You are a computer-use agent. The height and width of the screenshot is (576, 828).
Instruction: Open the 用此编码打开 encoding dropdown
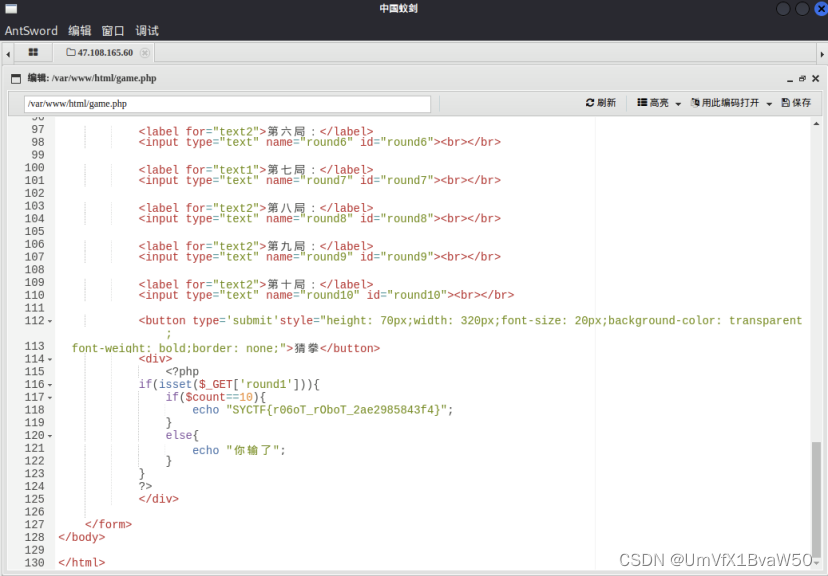click(x=731, y=103)
